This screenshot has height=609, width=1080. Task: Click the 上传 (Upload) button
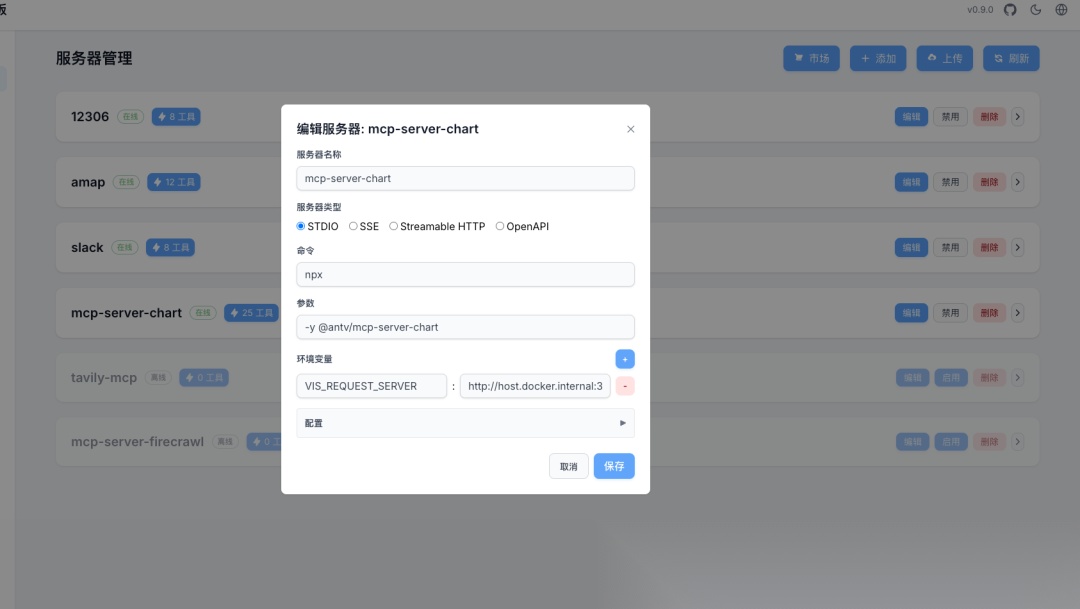click(x=944, y=58)
